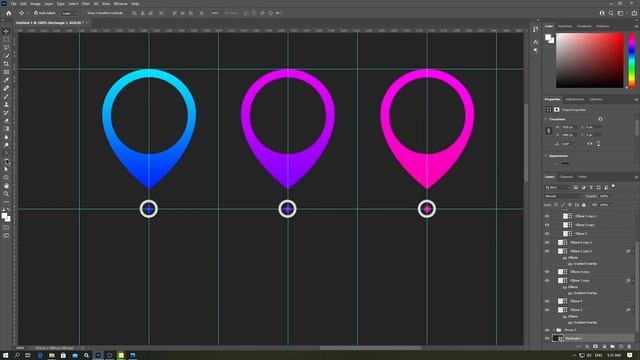Screen dimensions: 640x360
Task: Toggle visibility of topmost visible layer
Action: (x=547, y=216)
